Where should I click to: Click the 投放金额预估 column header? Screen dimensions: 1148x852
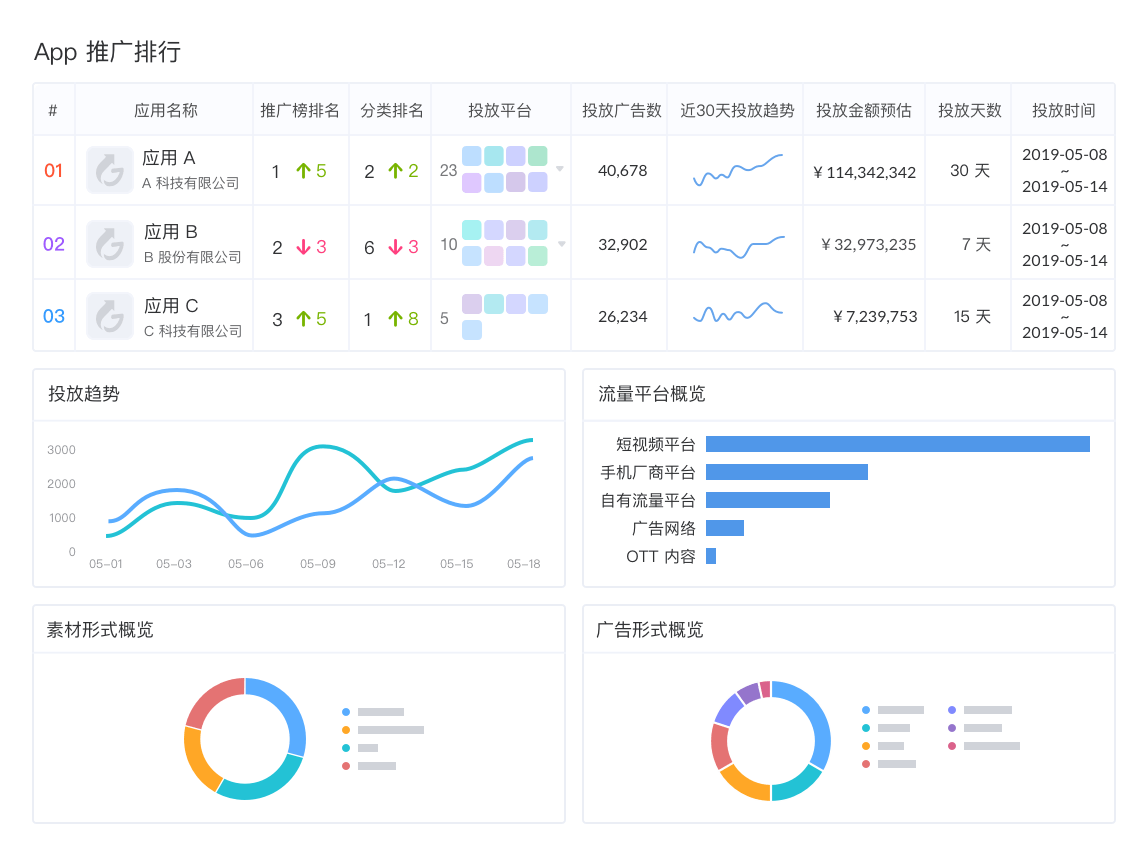(x=863, y=110)
